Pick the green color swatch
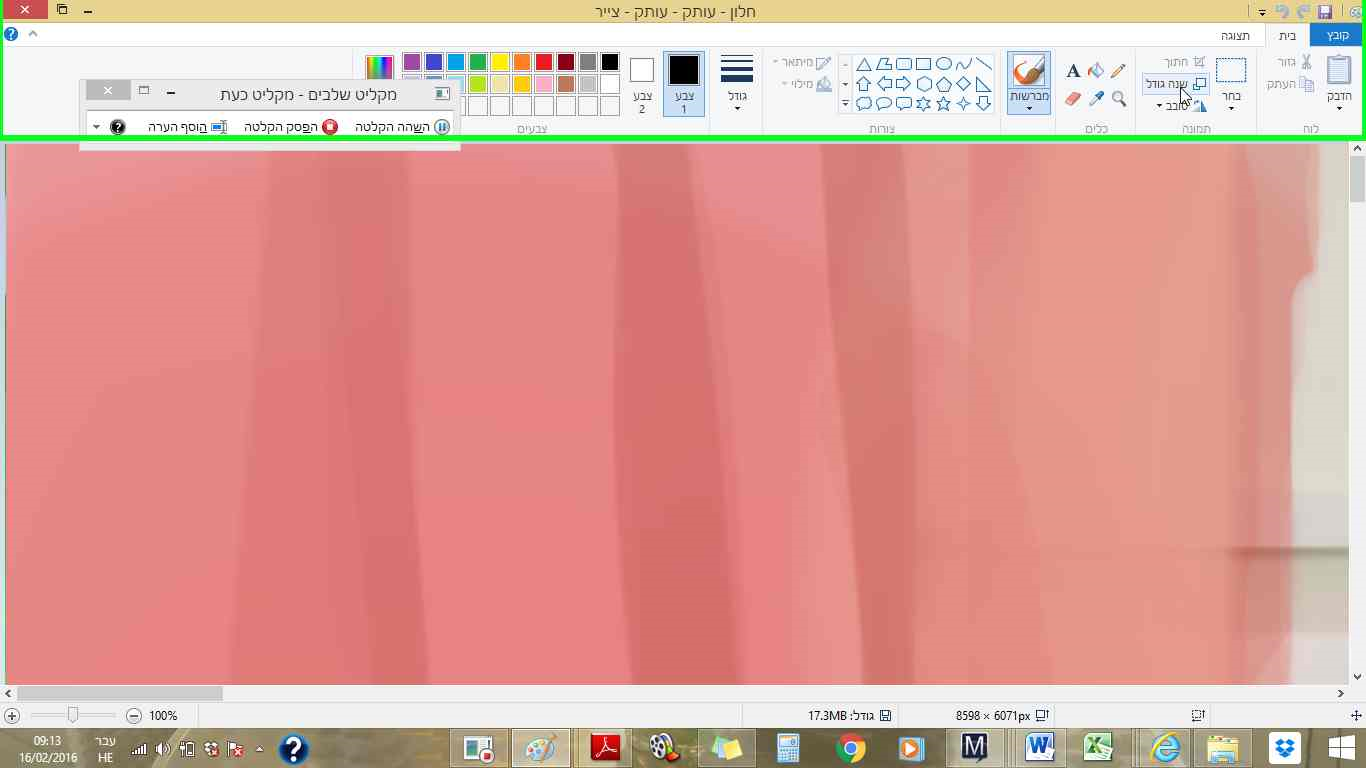The height and width of the screenshot is (768, 1366). (x=478, y=62)
